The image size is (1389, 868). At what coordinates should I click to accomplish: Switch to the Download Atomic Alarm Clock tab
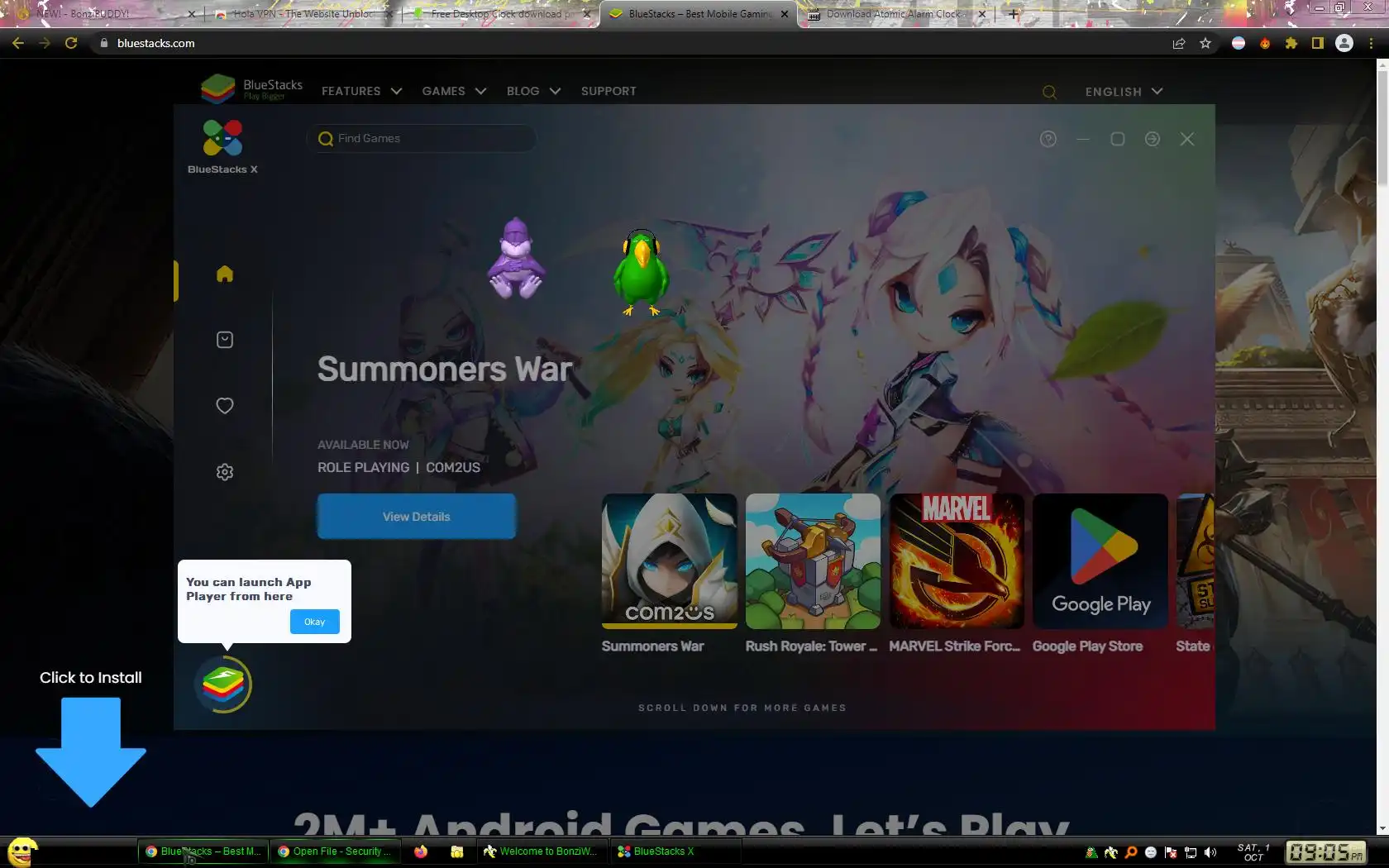coord(895,14)
